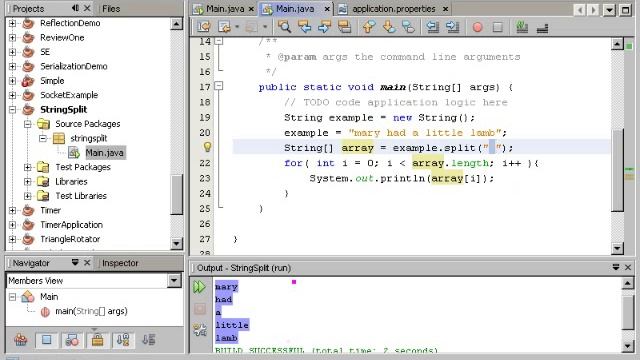Expand the Test Packages folder
The width and height of the screenshot is (640, 360).
click(27, 167)
